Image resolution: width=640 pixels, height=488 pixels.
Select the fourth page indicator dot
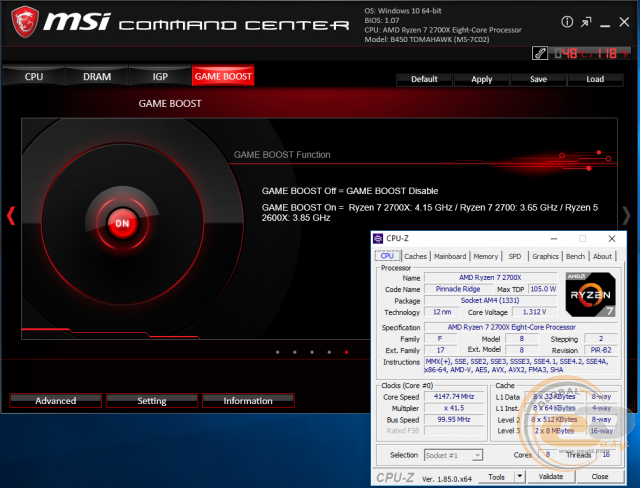point(329,352)
